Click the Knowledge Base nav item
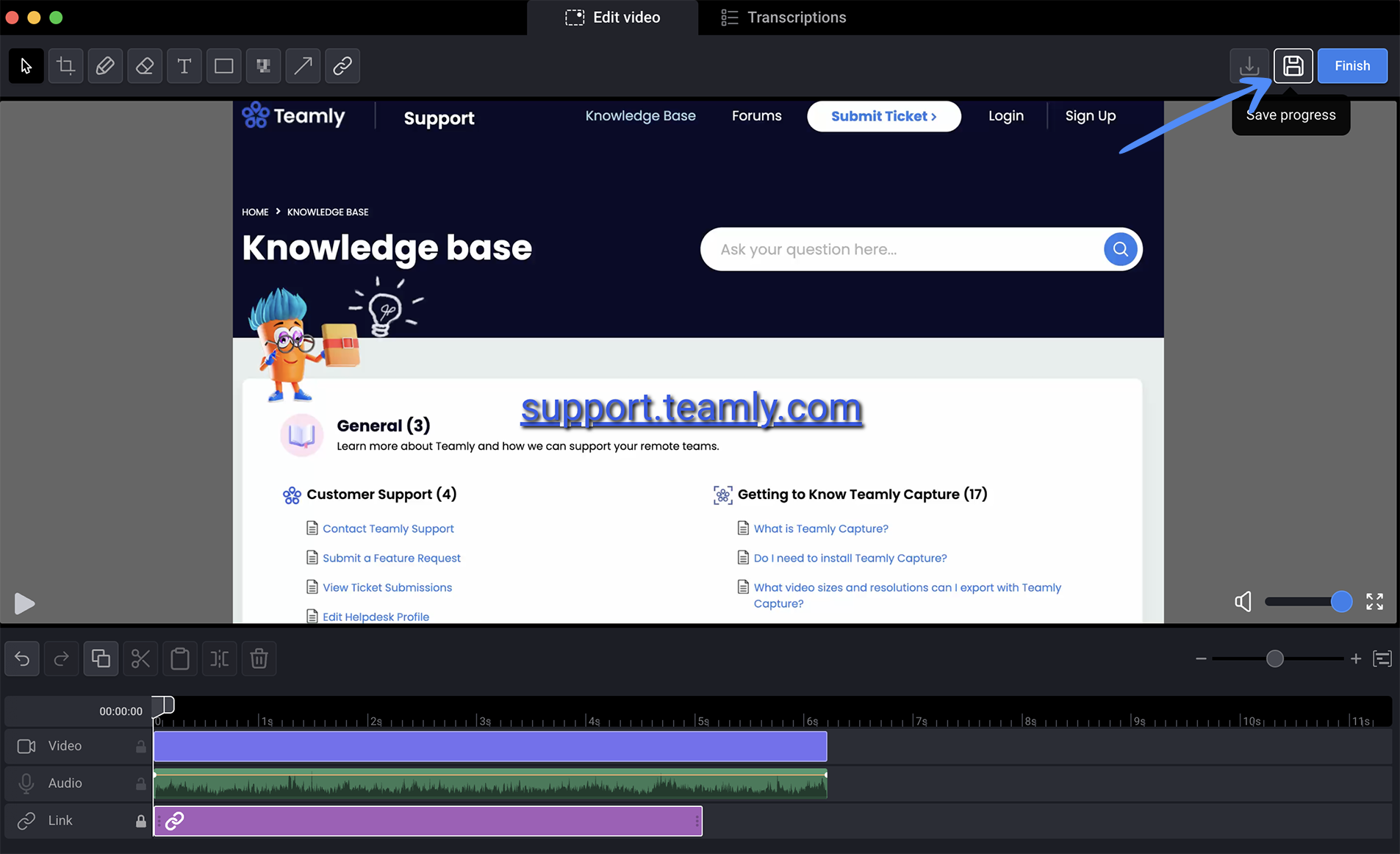This screenshot has height=854, width=1400. 640,116
